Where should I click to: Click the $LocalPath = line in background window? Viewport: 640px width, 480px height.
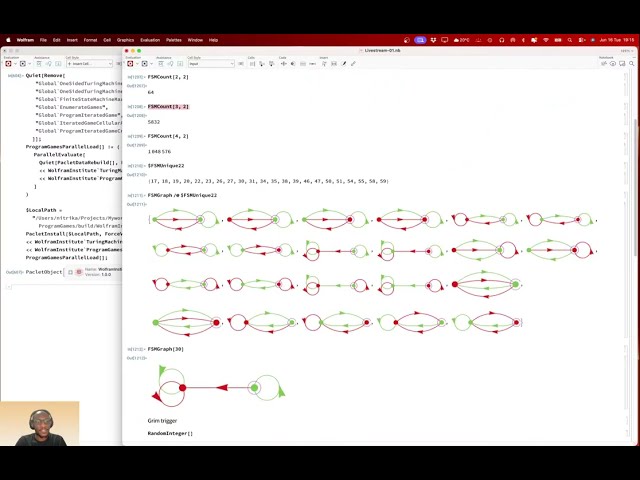coord(44,210)
